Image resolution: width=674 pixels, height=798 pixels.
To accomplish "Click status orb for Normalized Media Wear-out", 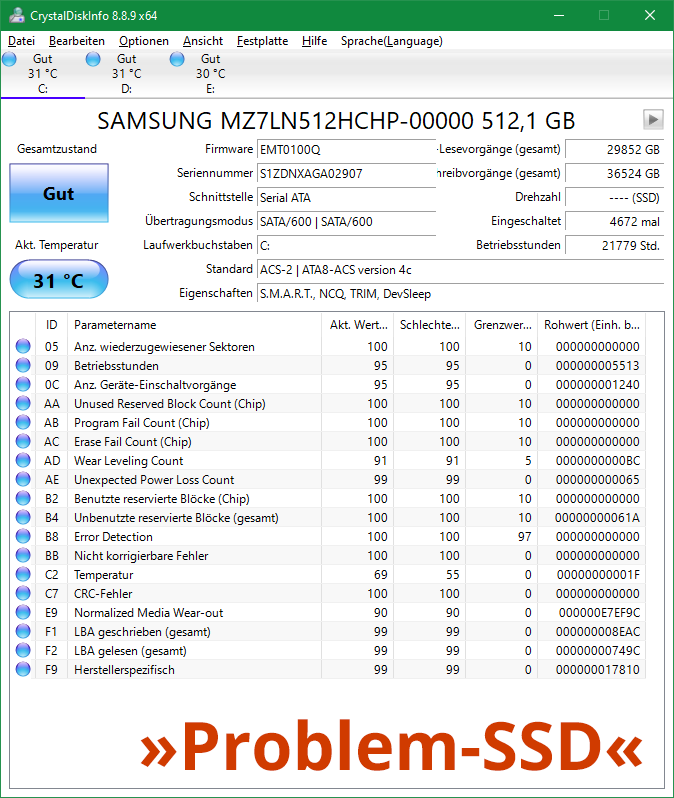I will pos(23,612).
